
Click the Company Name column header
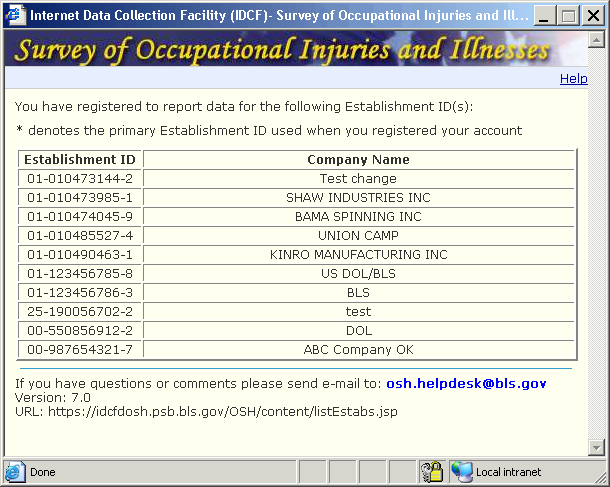point(358,160)
